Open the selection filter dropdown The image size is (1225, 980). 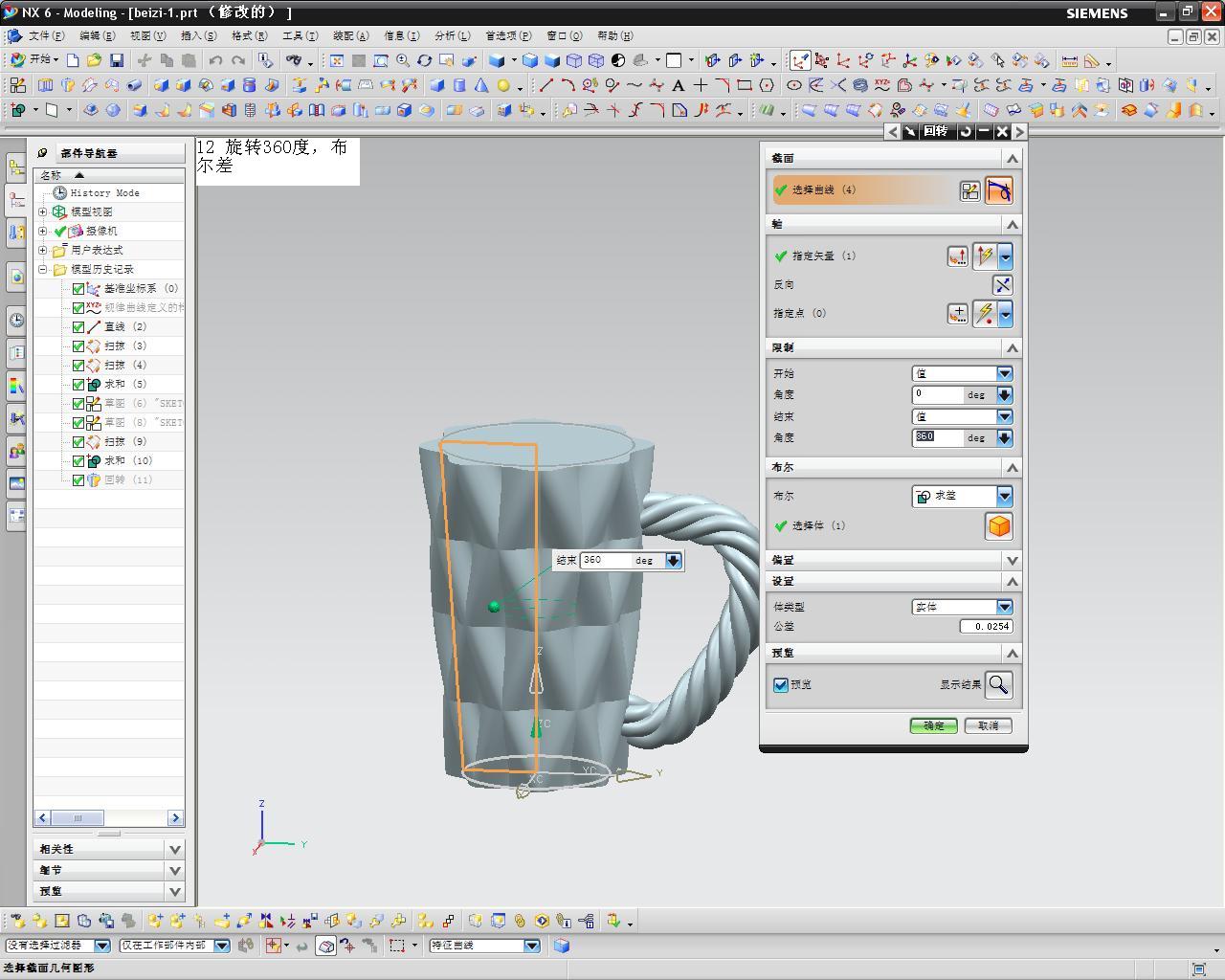click(101, 946)
